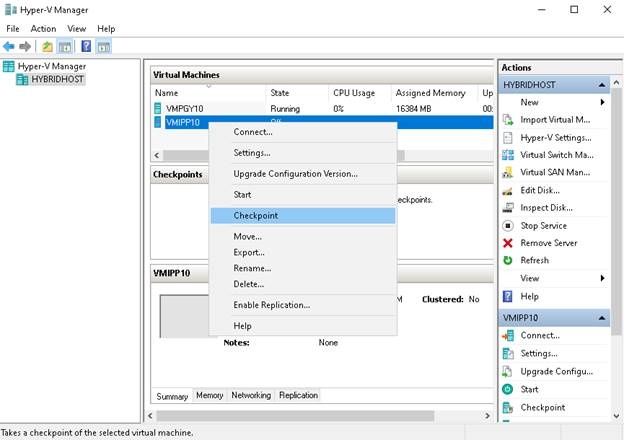624x440 pixels.
Task: Collapse the HYBRIDHOST actions section
Action: [x=602, y=85]
